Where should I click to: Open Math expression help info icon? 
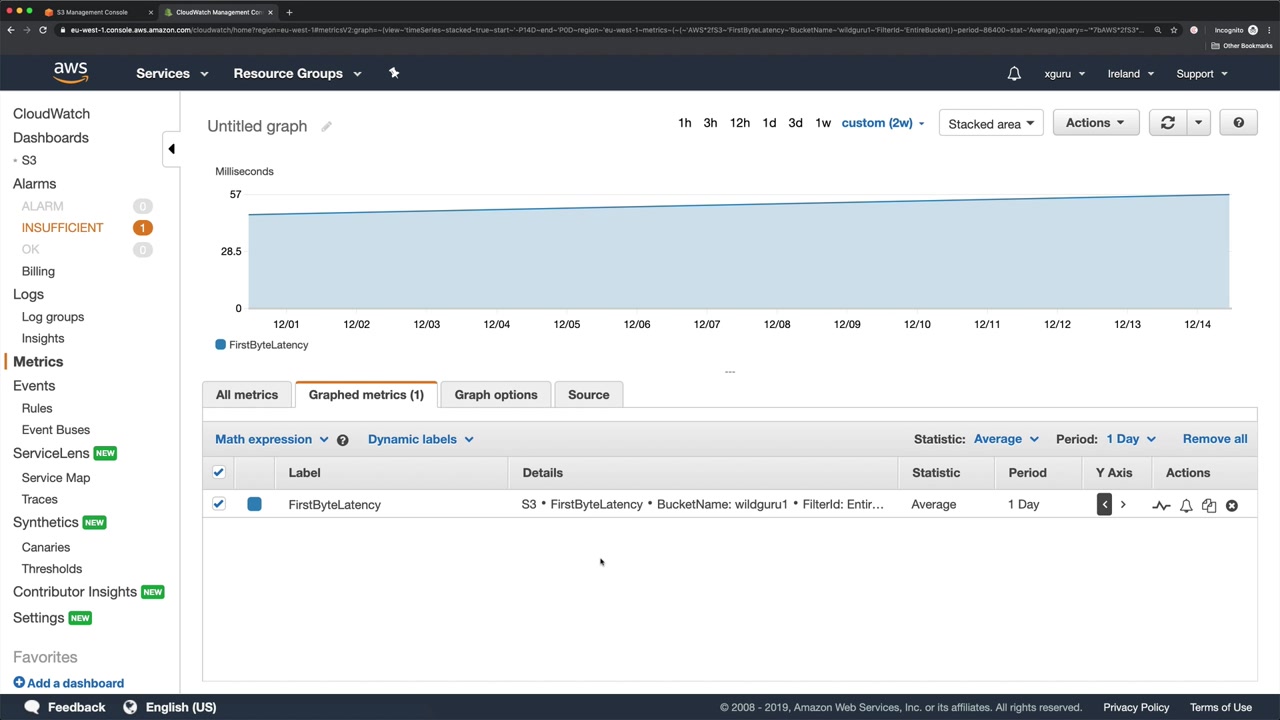pyautogui.click(x=342, y=440)
